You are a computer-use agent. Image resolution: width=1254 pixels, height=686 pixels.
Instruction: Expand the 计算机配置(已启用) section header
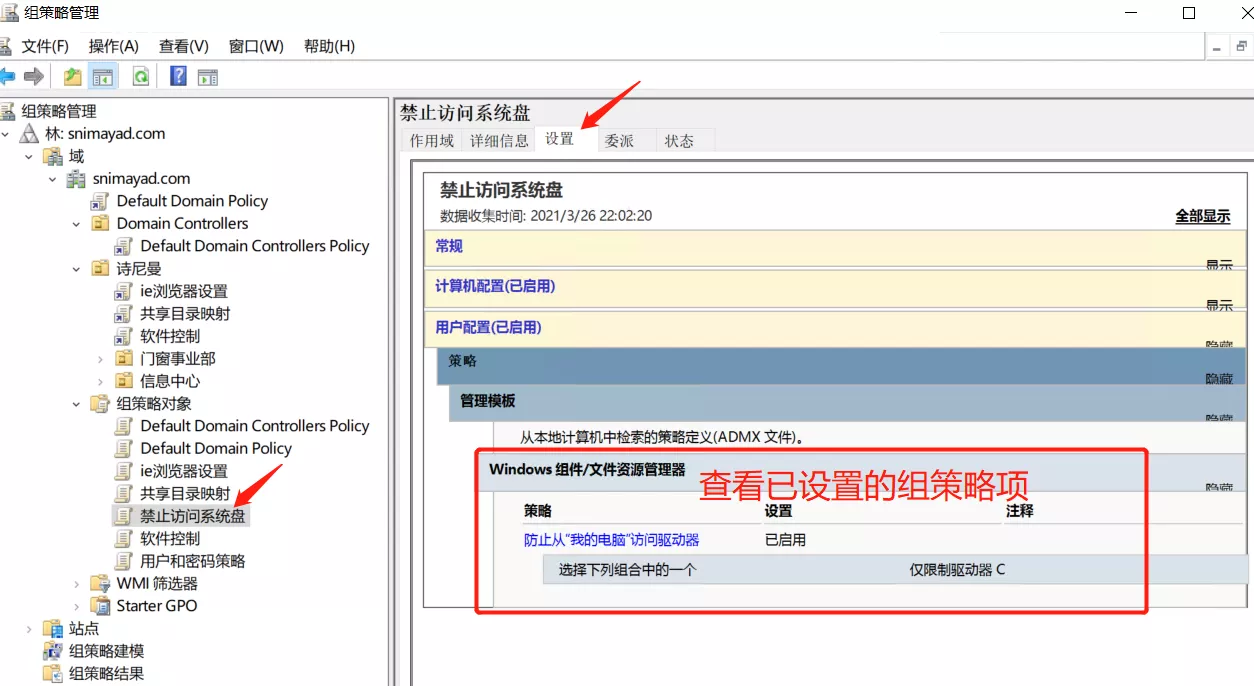(495, 286)
